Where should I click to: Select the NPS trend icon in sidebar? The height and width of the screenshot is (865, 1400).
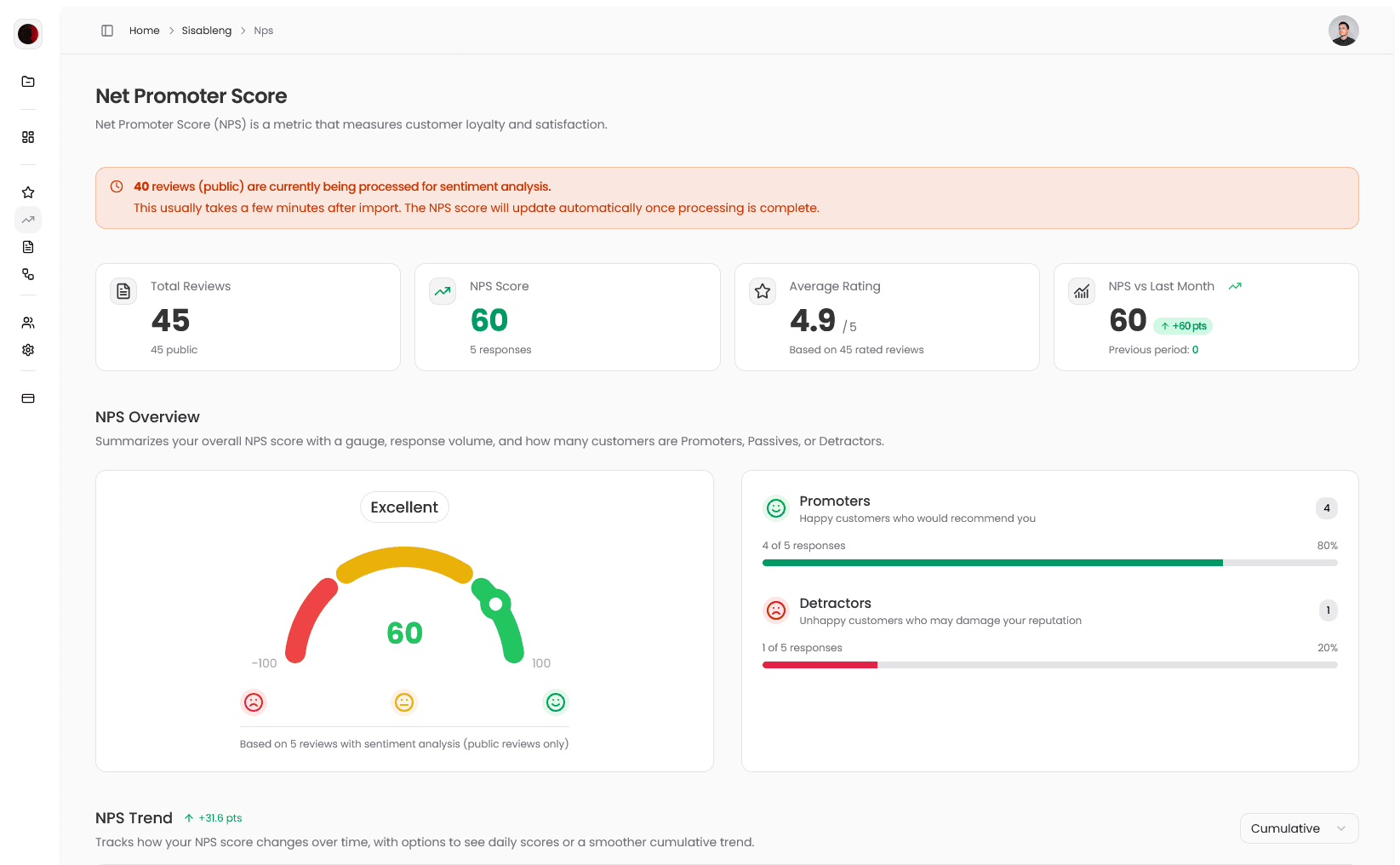[28, 220]
